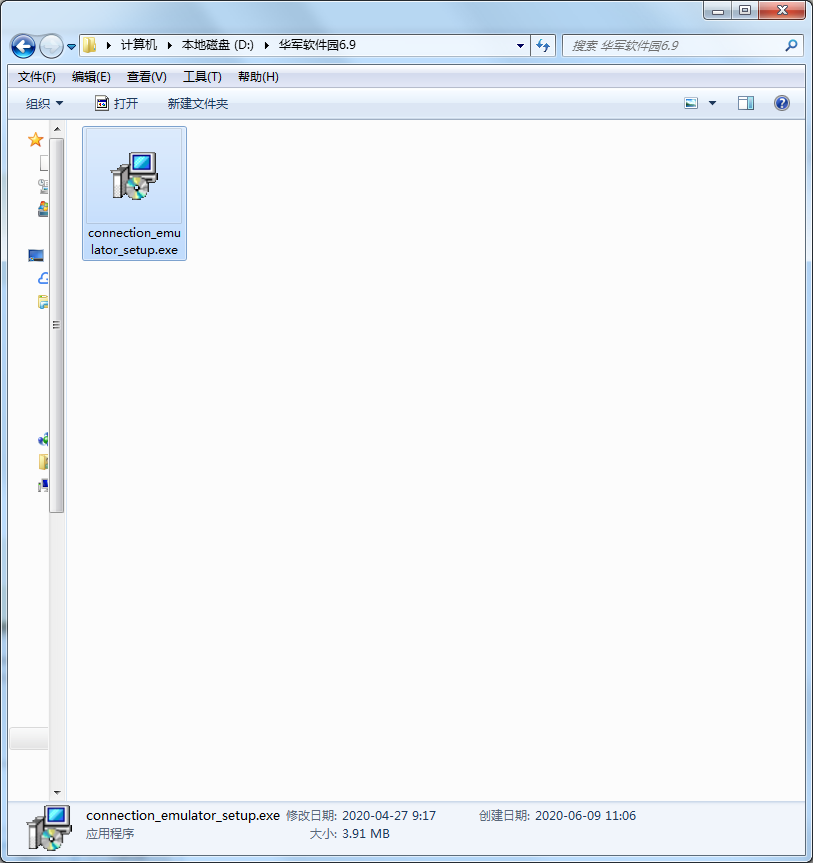Screen dimensions: 813x863
Task: Click the change view icon on the toolbar
Action: (689, 103)
